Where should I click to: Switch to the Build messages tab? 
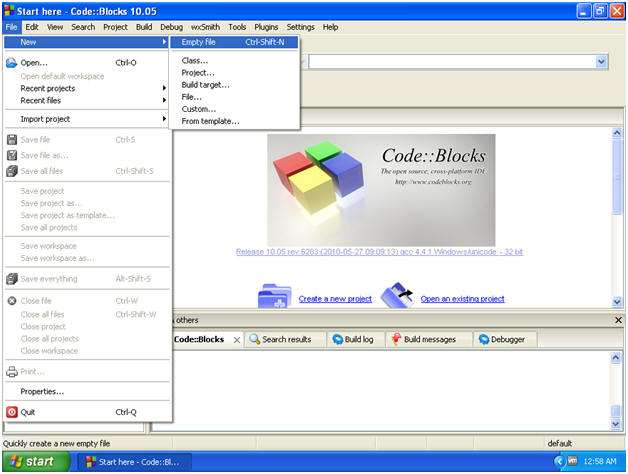[429, 339]
